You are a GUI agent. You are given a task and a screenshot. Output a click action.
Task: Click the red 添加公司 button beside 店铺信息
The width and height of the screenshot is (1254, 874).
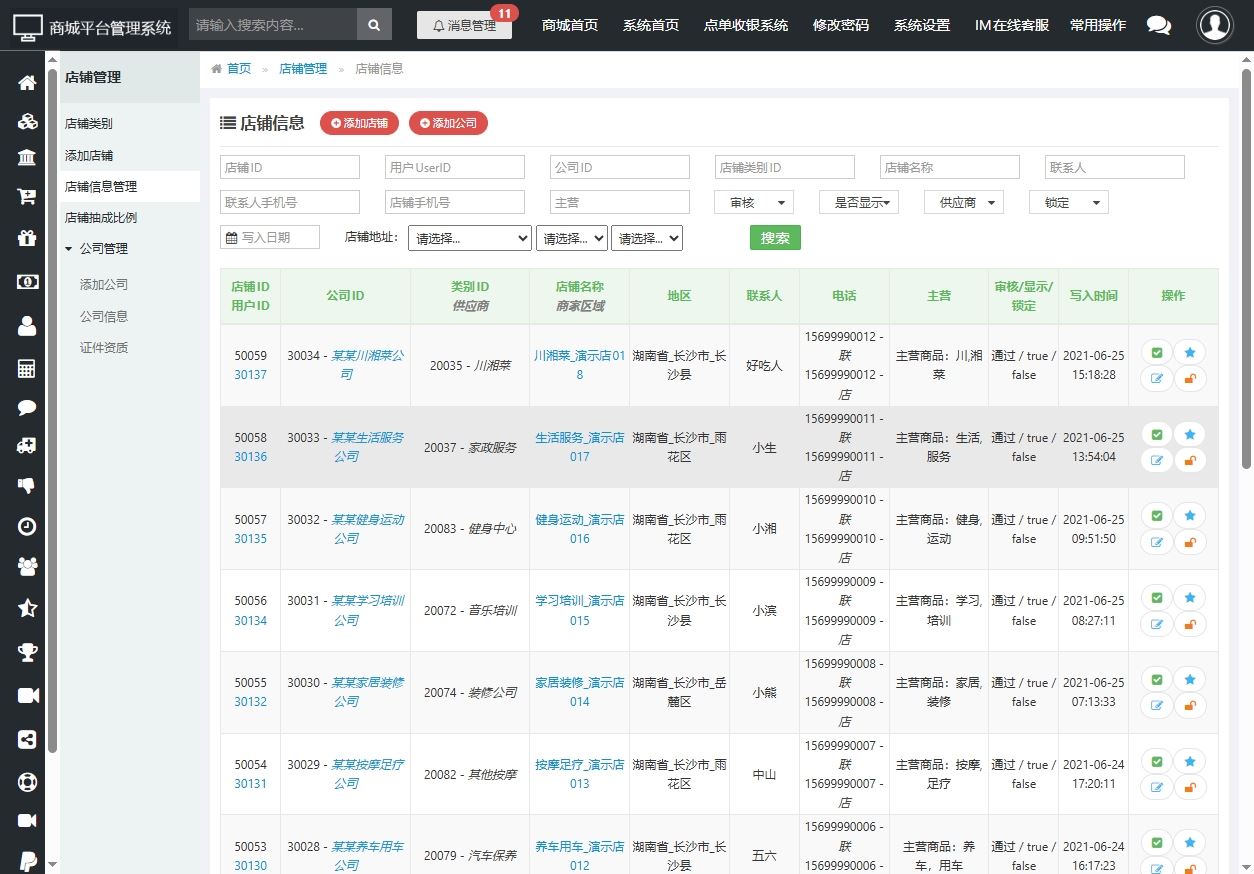[449, 123]
